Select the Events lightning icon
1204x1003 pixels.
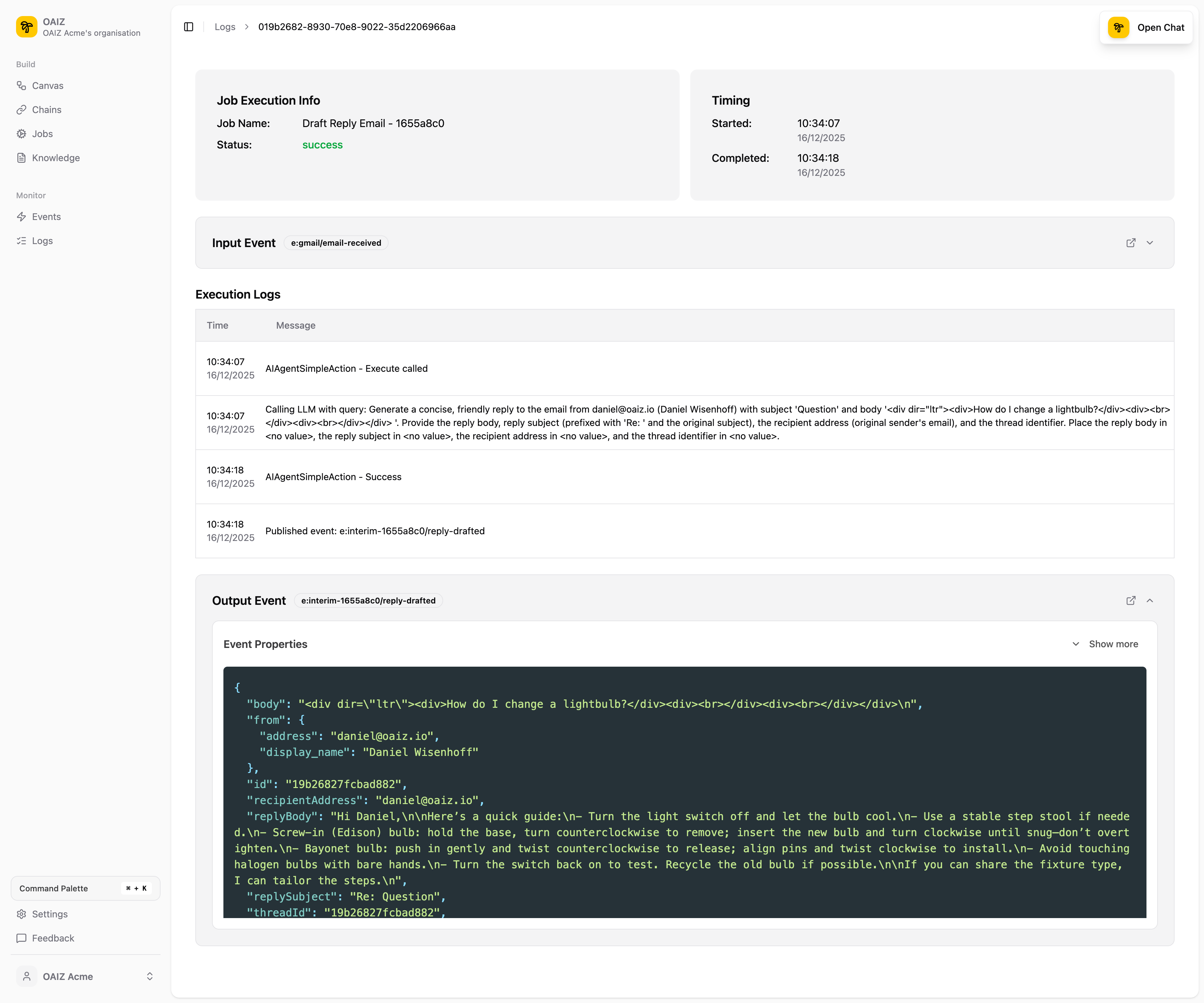coord(22,217)
